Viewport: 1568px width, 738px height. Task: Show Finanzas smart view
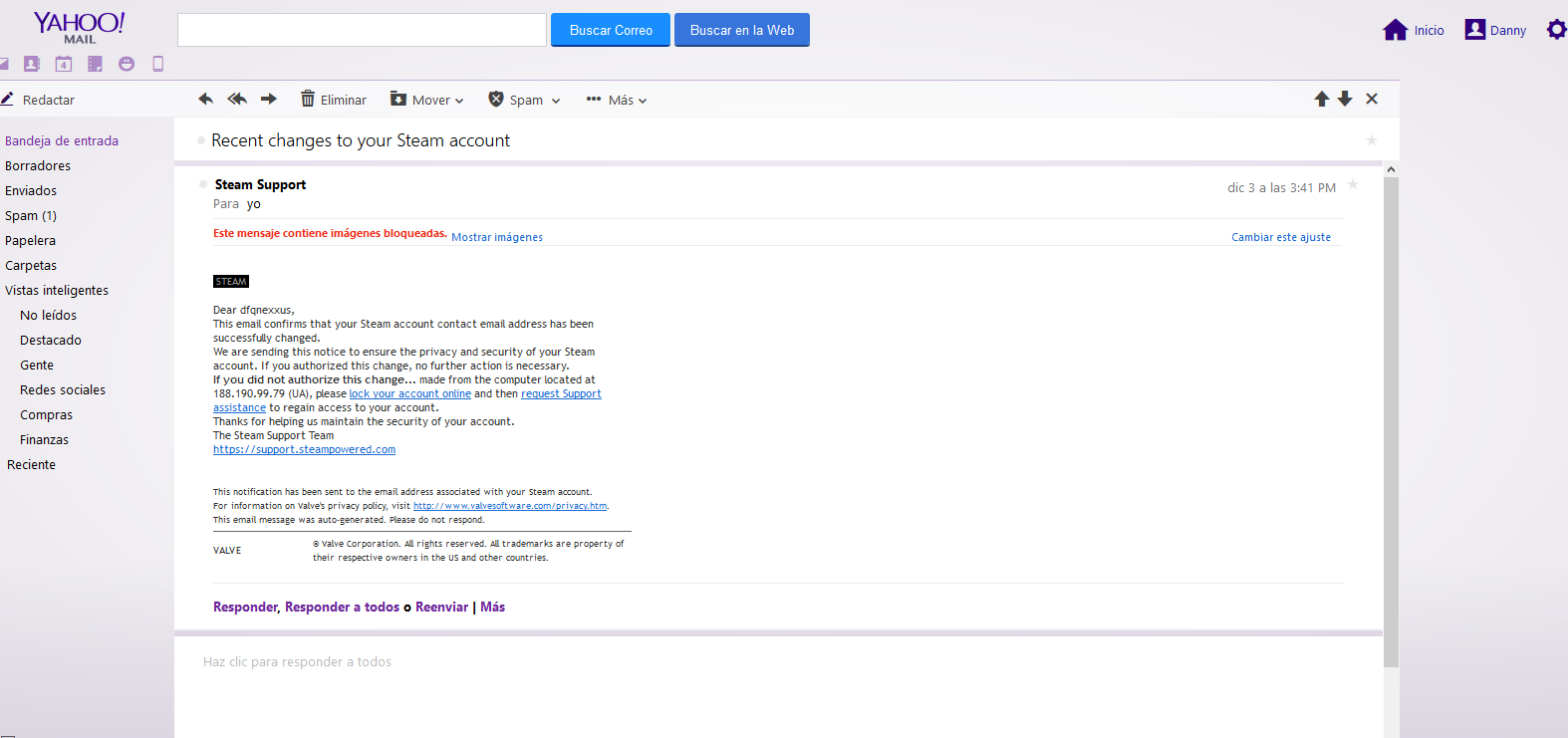pos(44,439)
